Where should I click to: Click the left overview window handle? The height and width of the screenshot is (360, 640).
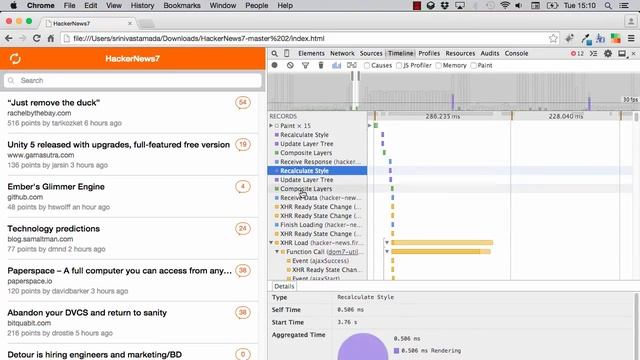coord(353,76)
